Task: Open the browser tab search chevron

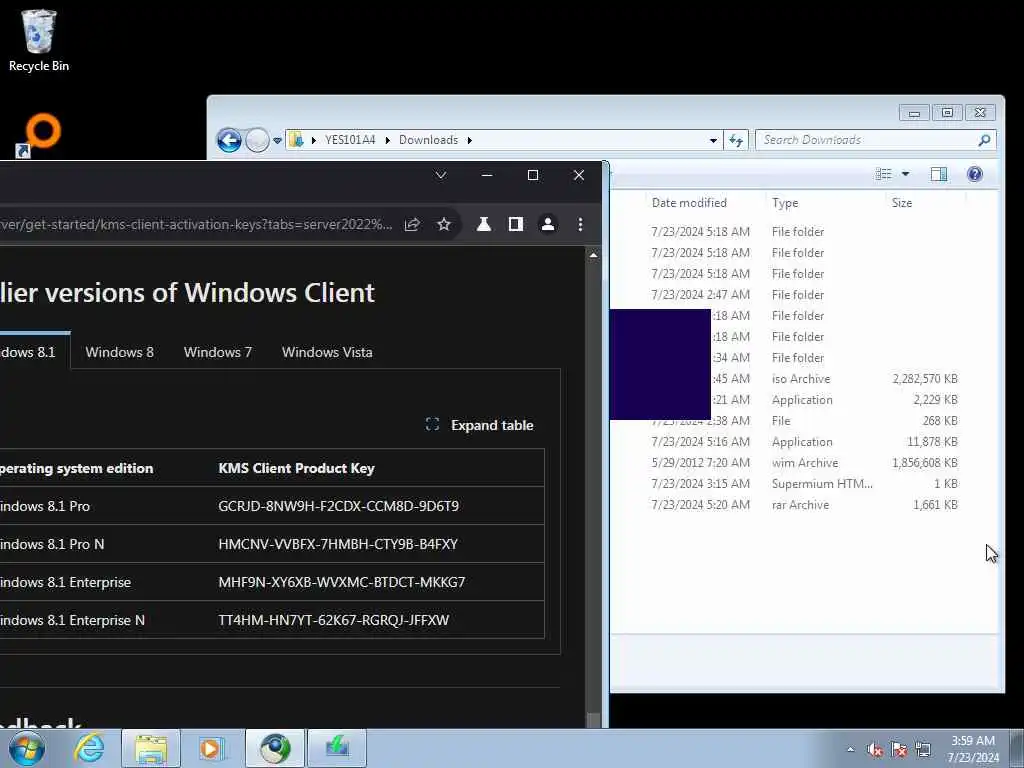Action: pos(441,175)
